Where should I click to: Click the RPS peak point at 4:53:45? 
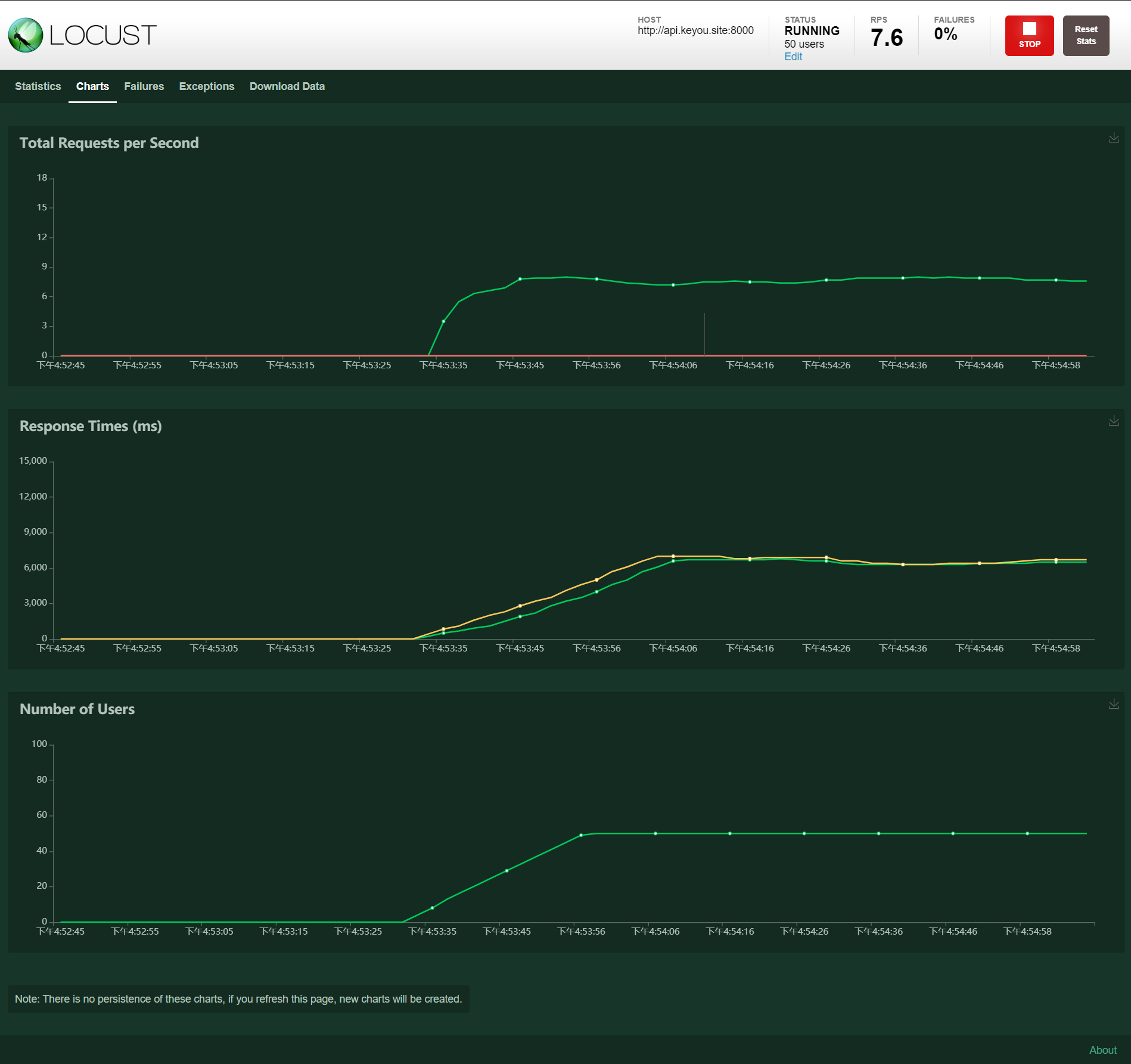click(520, 279)
